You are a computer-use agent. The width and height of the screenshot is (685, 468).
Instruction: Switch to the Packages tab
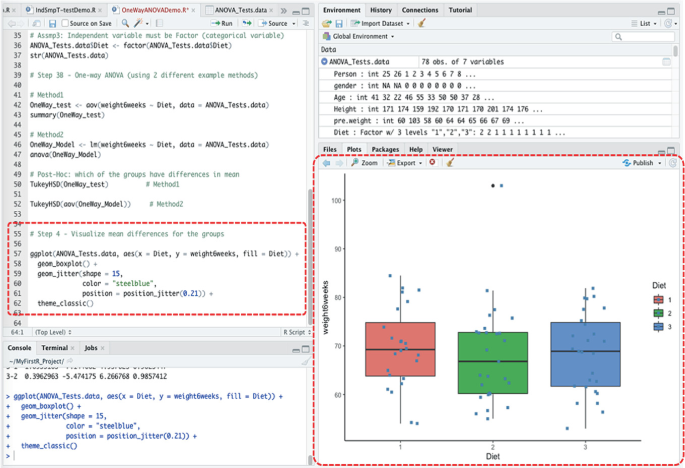point(385,149)
